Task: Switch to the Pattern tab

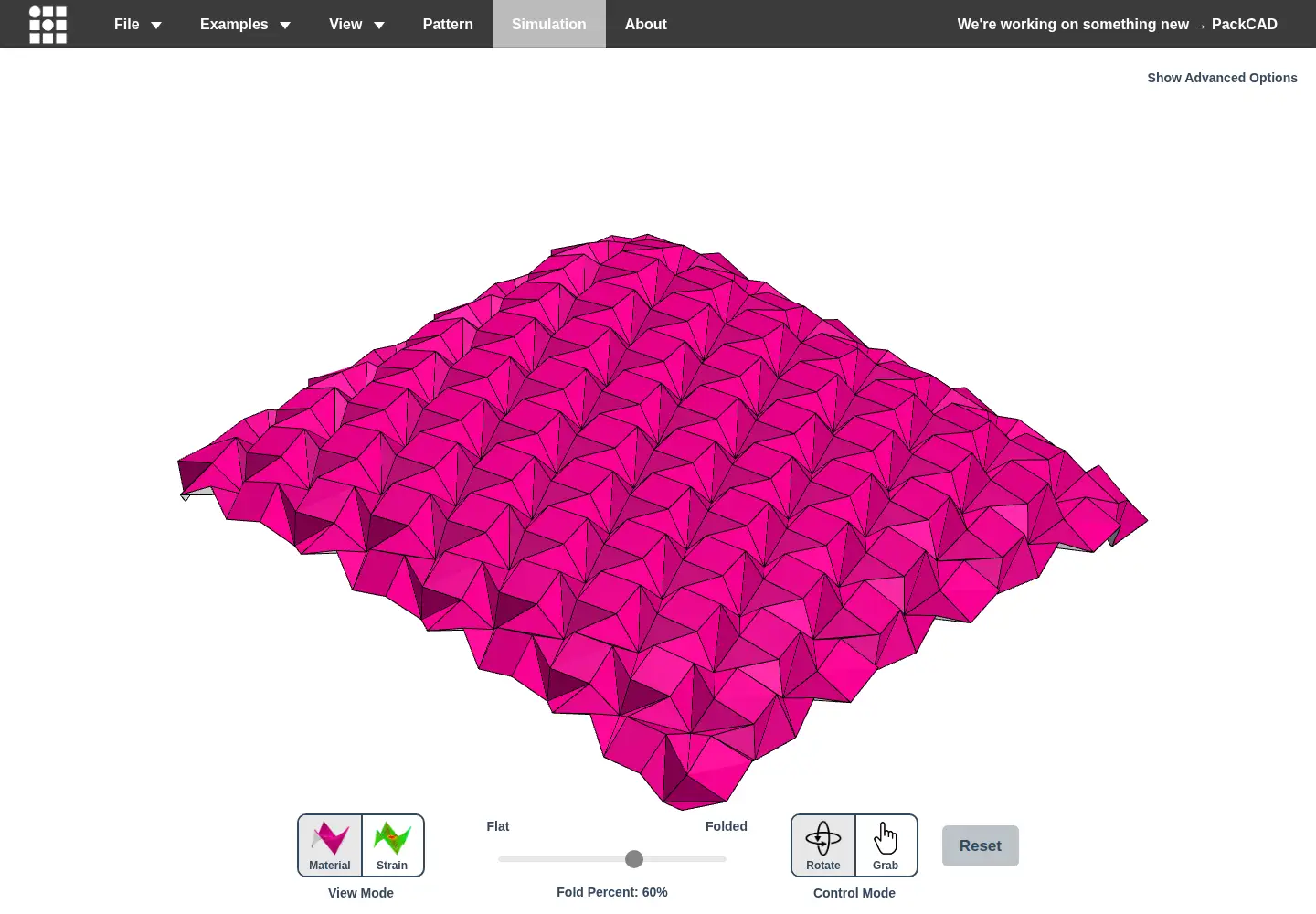Action: pyautogui.click(x=448, y=25)
